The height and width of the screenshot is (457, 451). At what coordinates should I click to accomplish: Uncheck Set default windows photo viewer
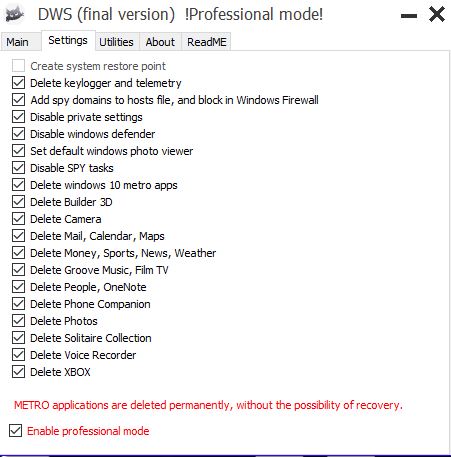pos(18,151)
